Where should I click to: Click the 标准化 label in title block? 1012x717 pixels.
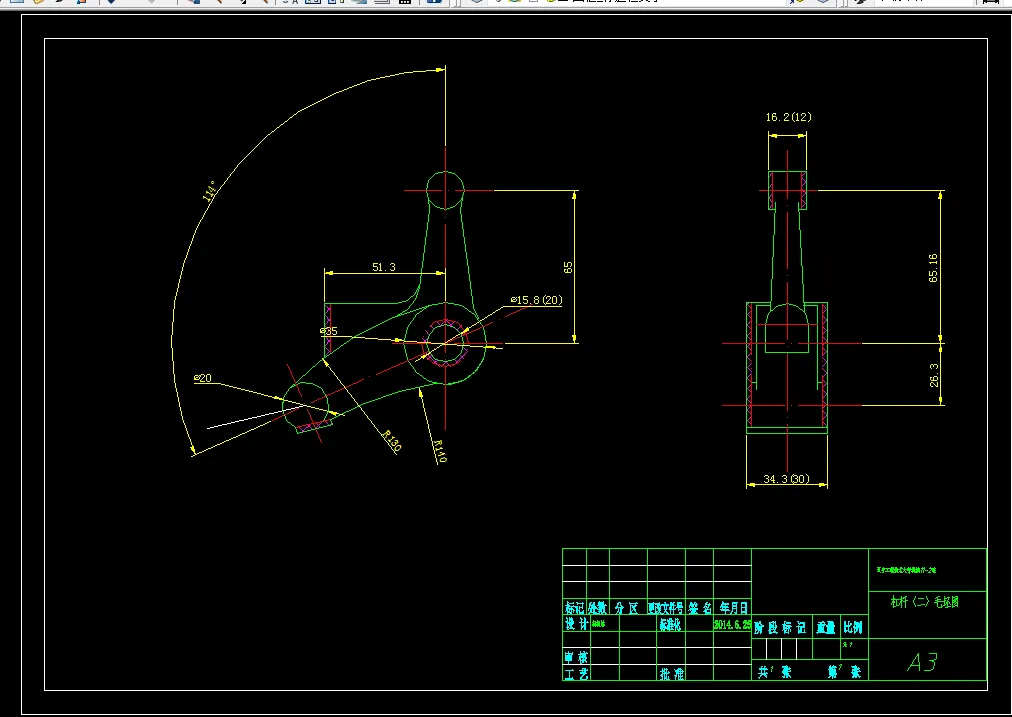670,625
